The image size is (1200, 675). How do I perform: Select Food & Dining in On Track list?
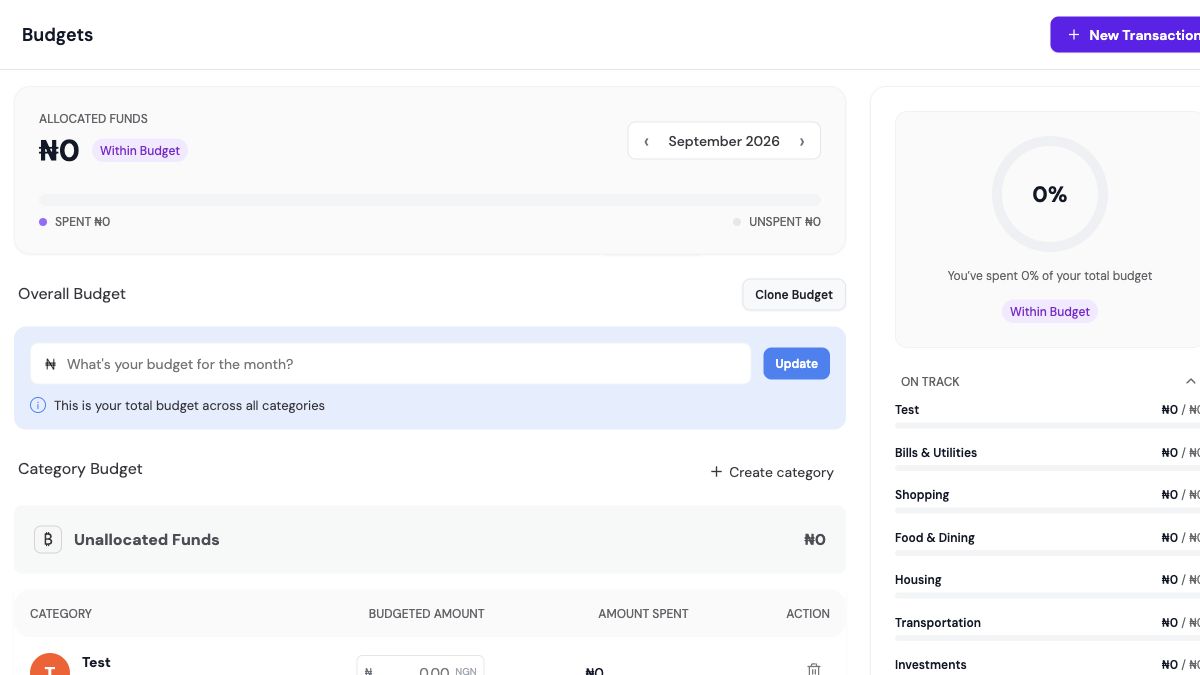[935, 538]
